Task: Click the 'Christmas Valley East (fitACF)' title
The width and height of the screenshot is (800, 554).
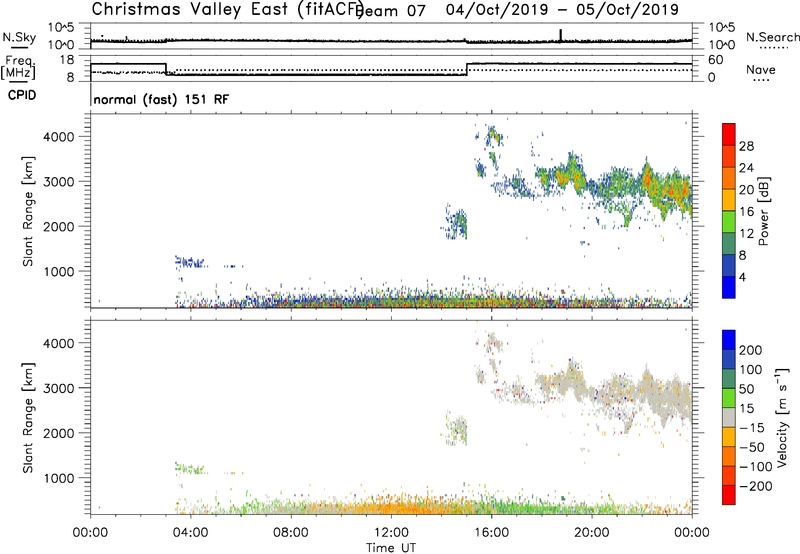Action: coord(227,9)
